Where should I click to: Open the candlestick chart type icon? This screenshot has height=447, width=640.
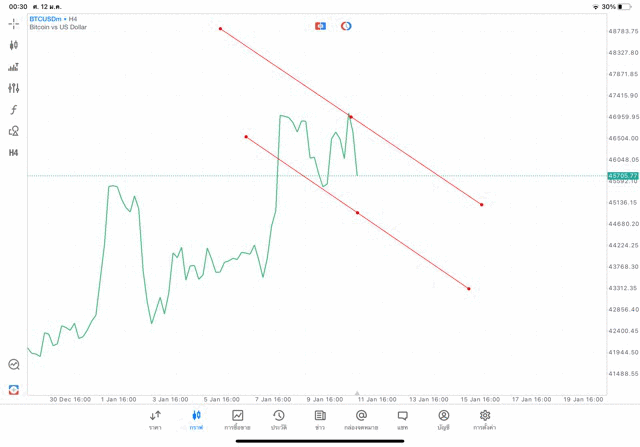(x=14, y=45)
